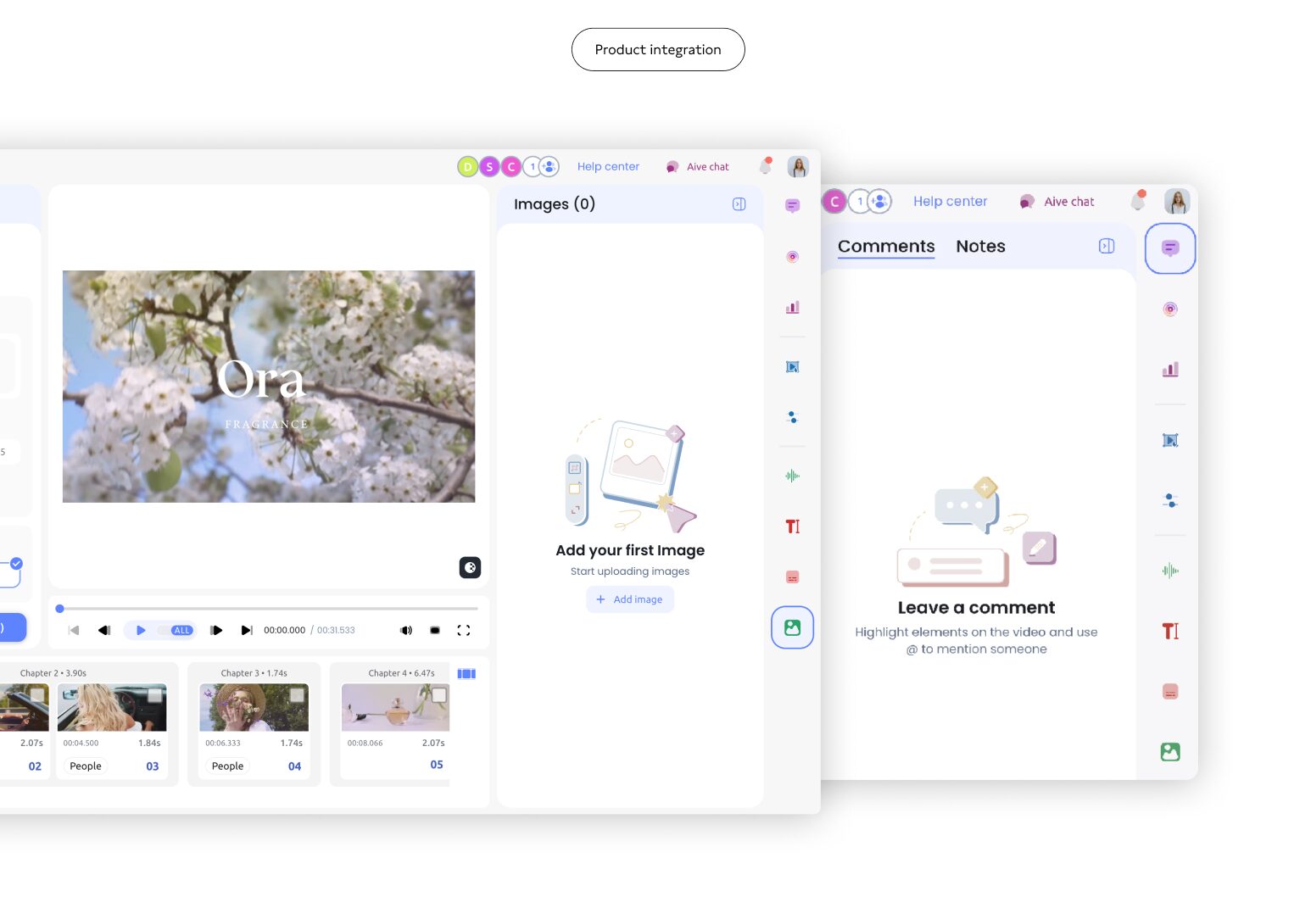Image resolution: width=1316 pixels, height=897 pixels.
Task: Skip to the end of the video
Action: coord(247,630)
